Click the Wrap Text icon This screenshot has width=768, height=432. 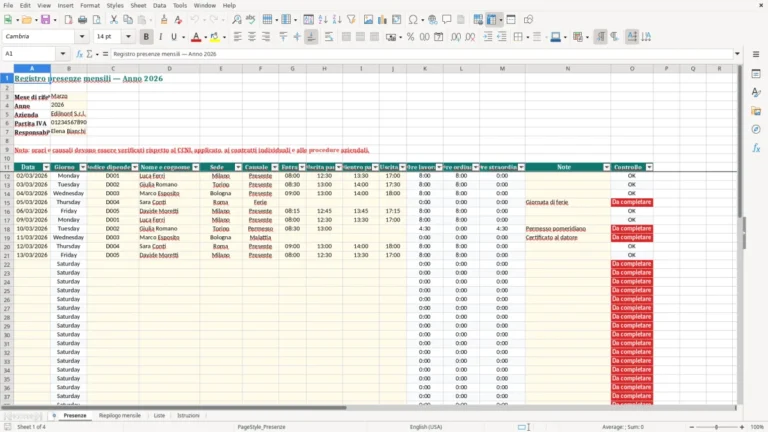pyautogui.click(x=329, y=37)
